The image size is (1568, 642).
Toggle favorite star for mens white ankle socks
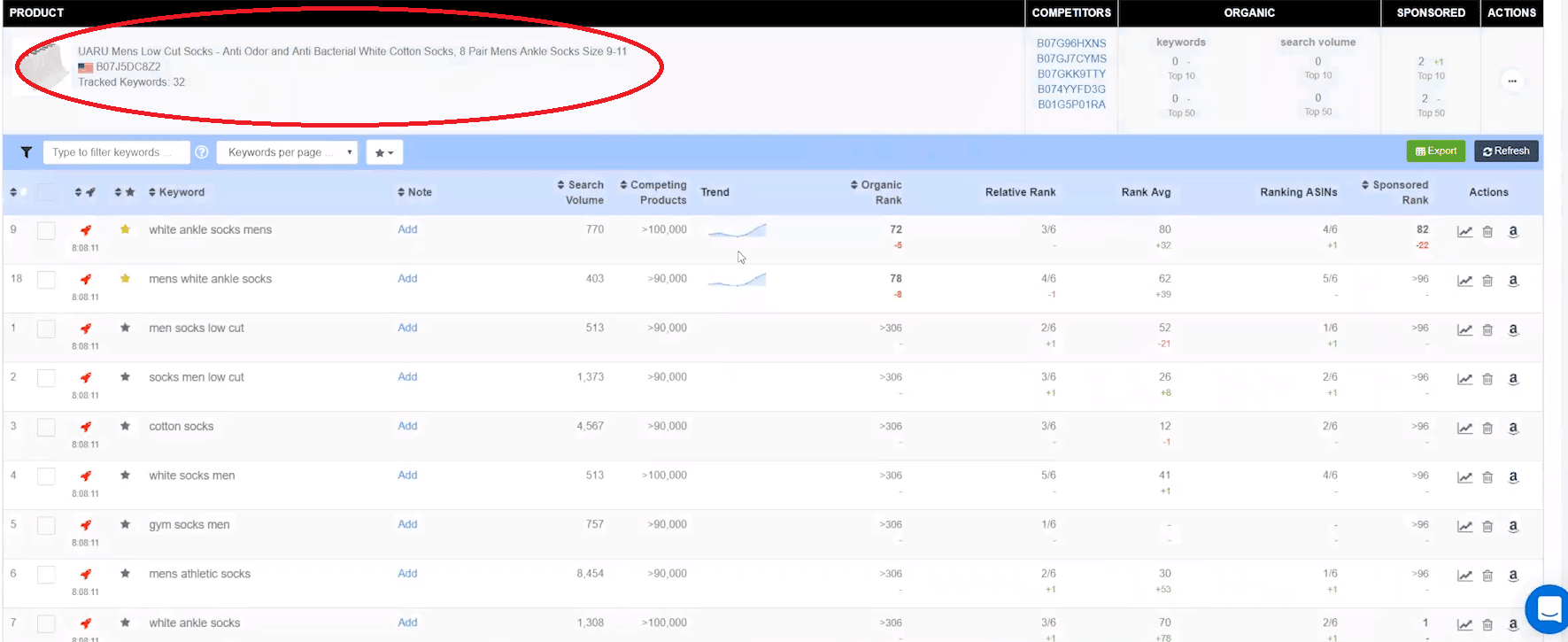(126, 278)
